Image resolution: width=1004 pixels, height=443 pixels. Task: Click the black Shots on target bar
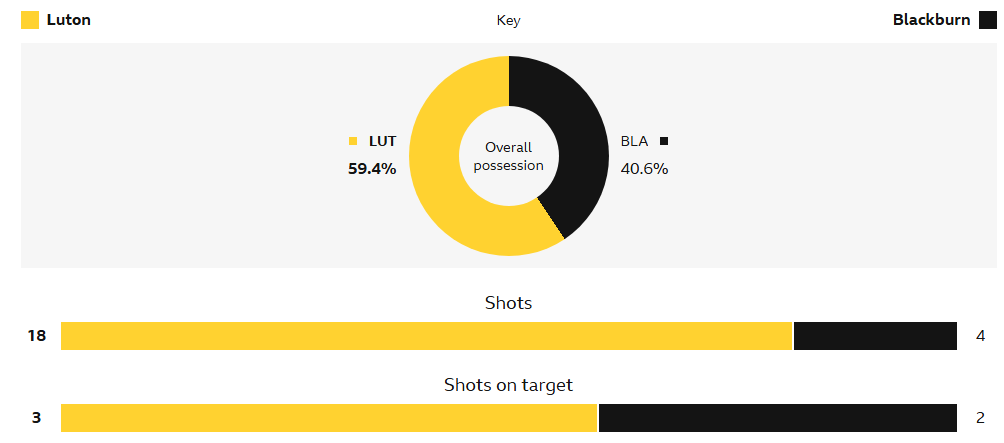(x=778, y=418)
